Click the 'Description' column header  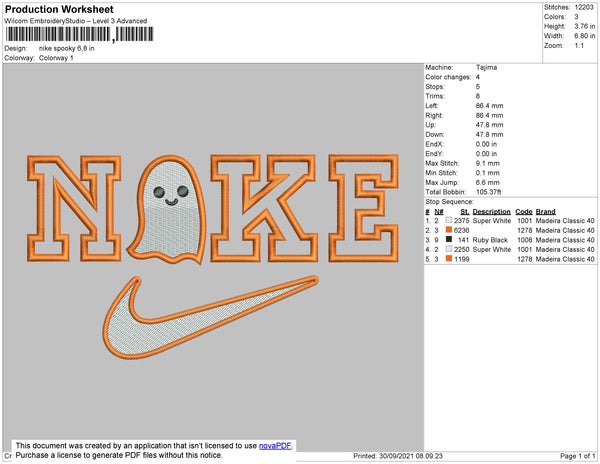491,212
